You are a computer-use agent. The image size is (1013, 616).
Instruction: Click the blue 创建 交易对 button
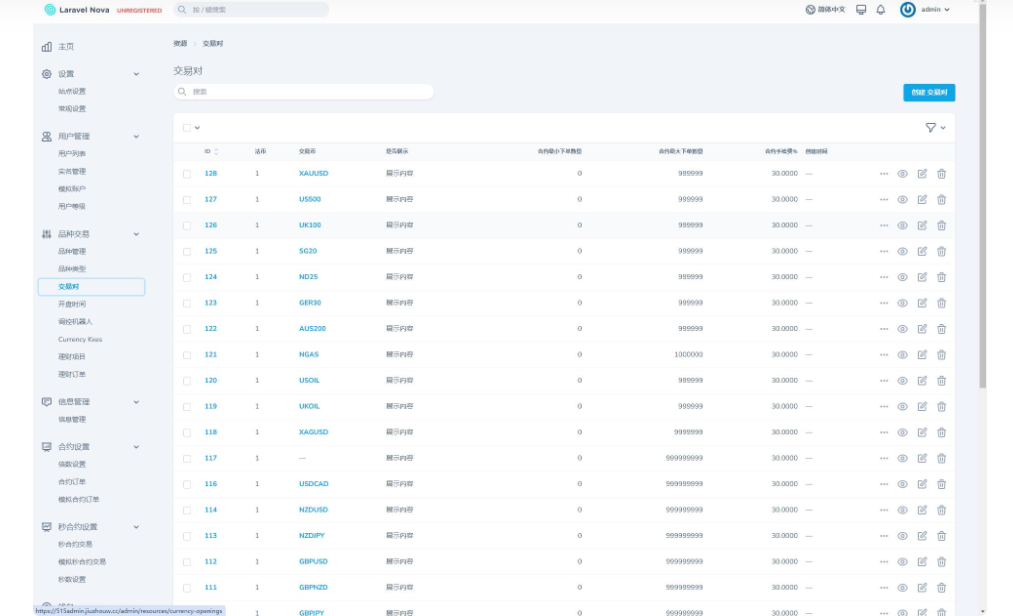pos(928,92)
